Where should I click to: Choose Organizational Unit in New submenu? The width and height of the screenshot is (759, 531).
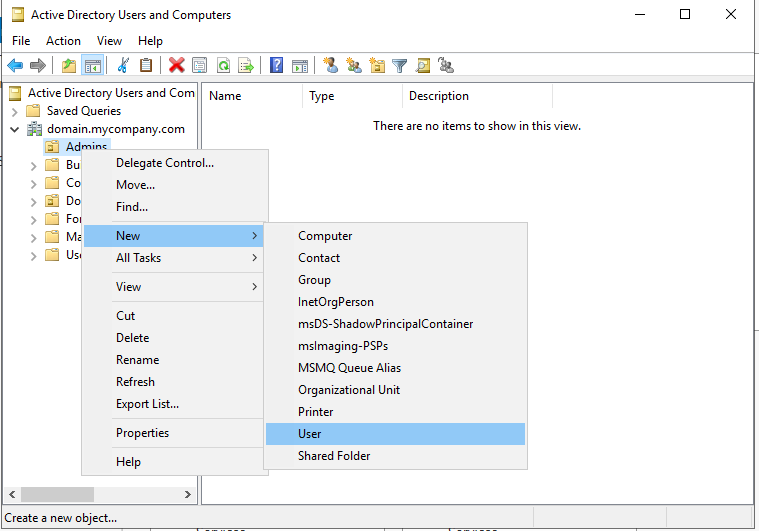click(349, 390)
